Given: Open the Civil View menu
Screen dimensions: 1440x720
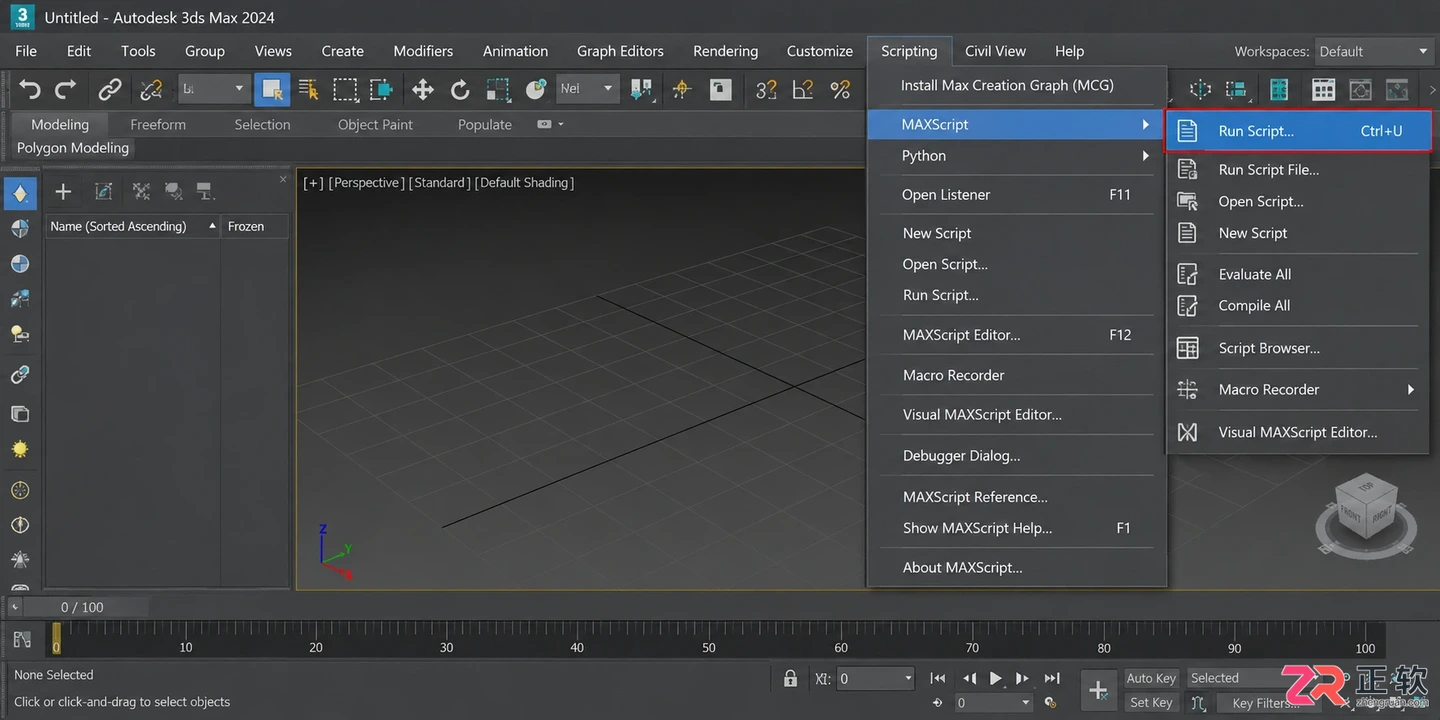Looking at the screenshot, I should pos(995,51).
